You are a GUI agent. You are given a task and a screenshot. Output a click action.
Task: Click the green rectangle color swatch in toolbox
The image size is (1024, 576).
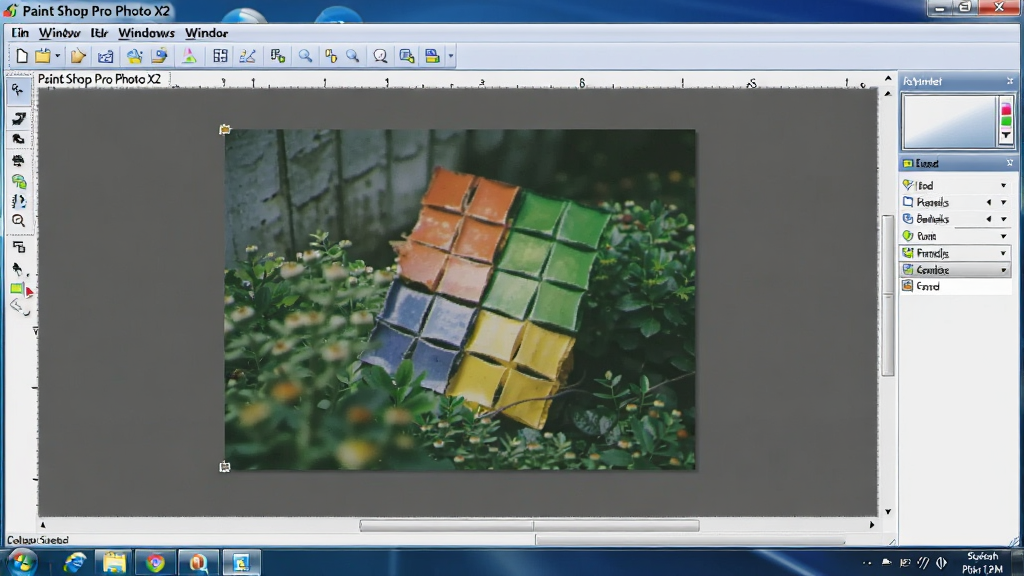pyautogui.click(x=16, y=288)
